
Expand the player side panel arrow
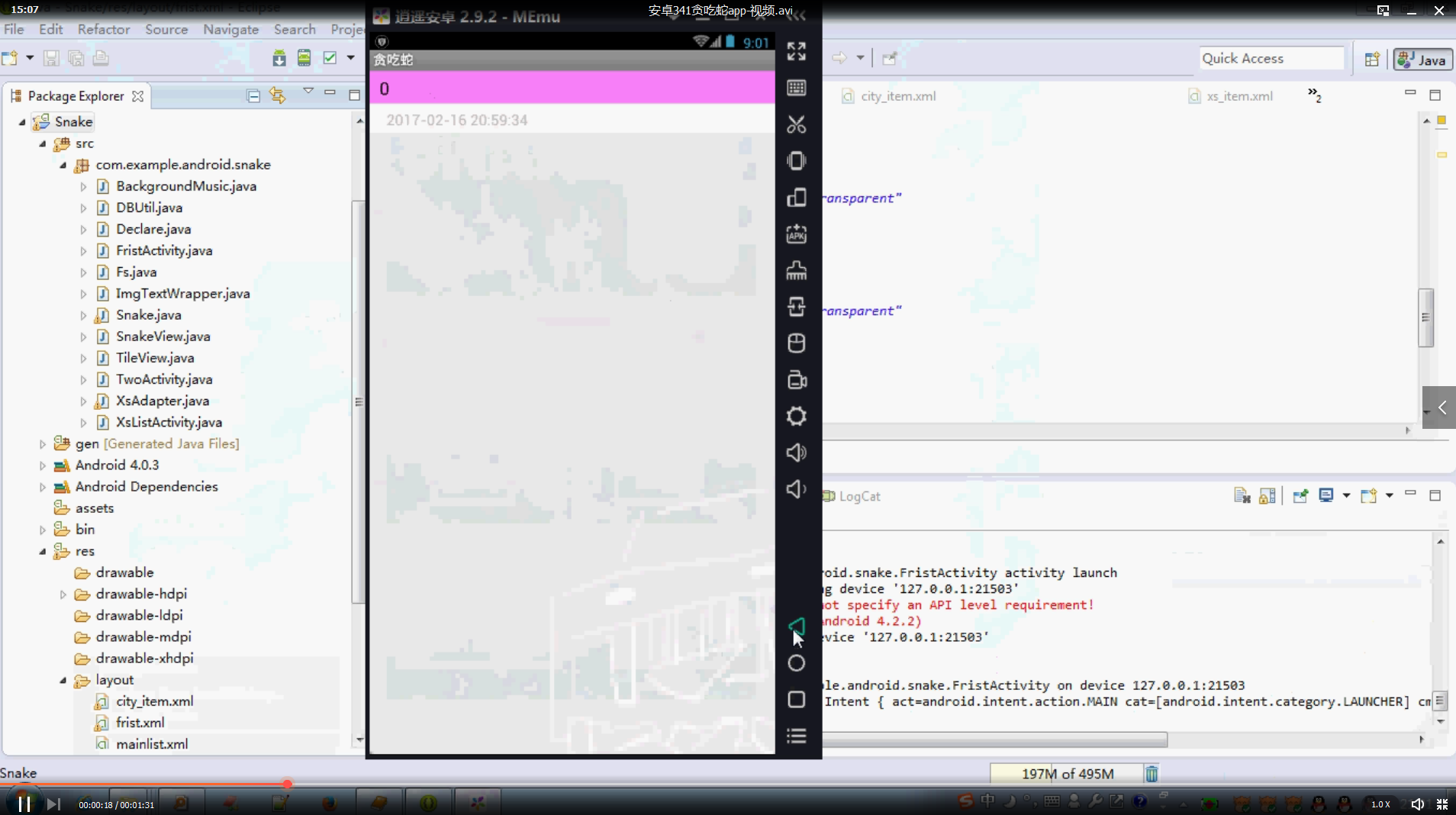click(x=1441, y=407)
